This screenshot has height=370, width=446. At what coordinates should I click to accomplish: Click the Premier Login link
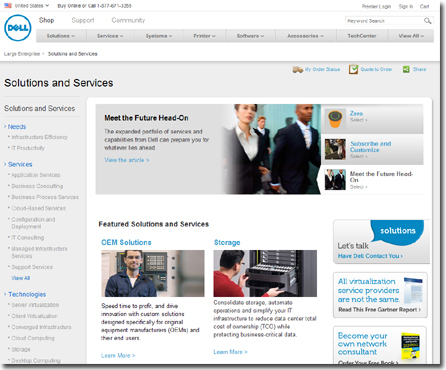(x=376, y=6)
